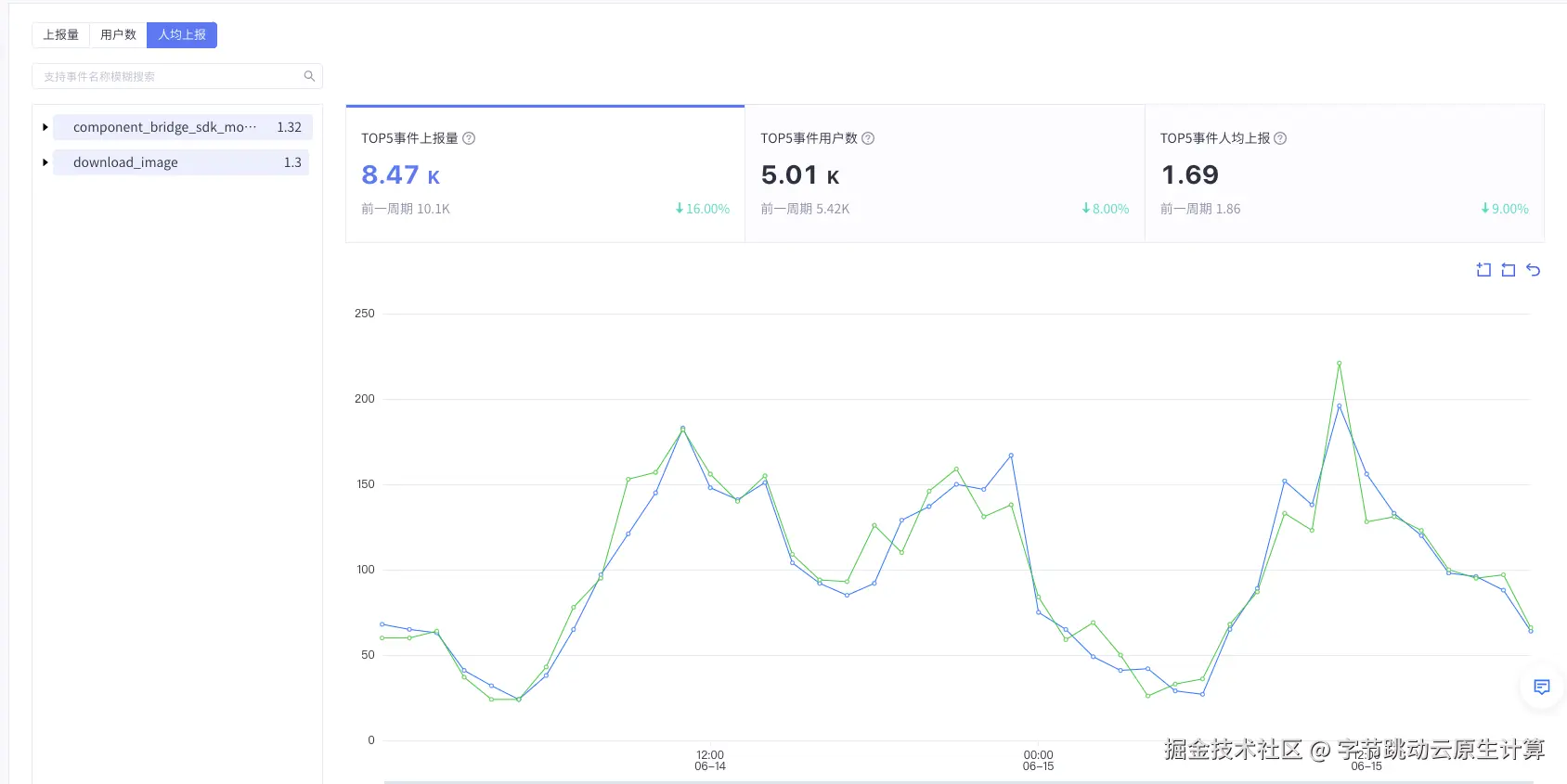Open the floating feedback chat icon
Screen dimensions: 1567x784
1542,688
